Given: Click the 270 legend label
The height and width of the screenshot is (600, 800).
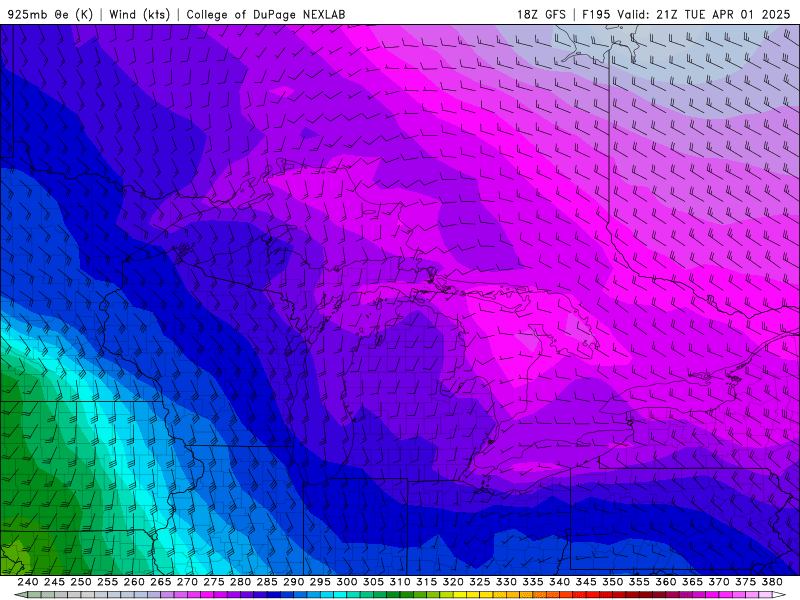Looking at the screenshot, I should [187, 582].
